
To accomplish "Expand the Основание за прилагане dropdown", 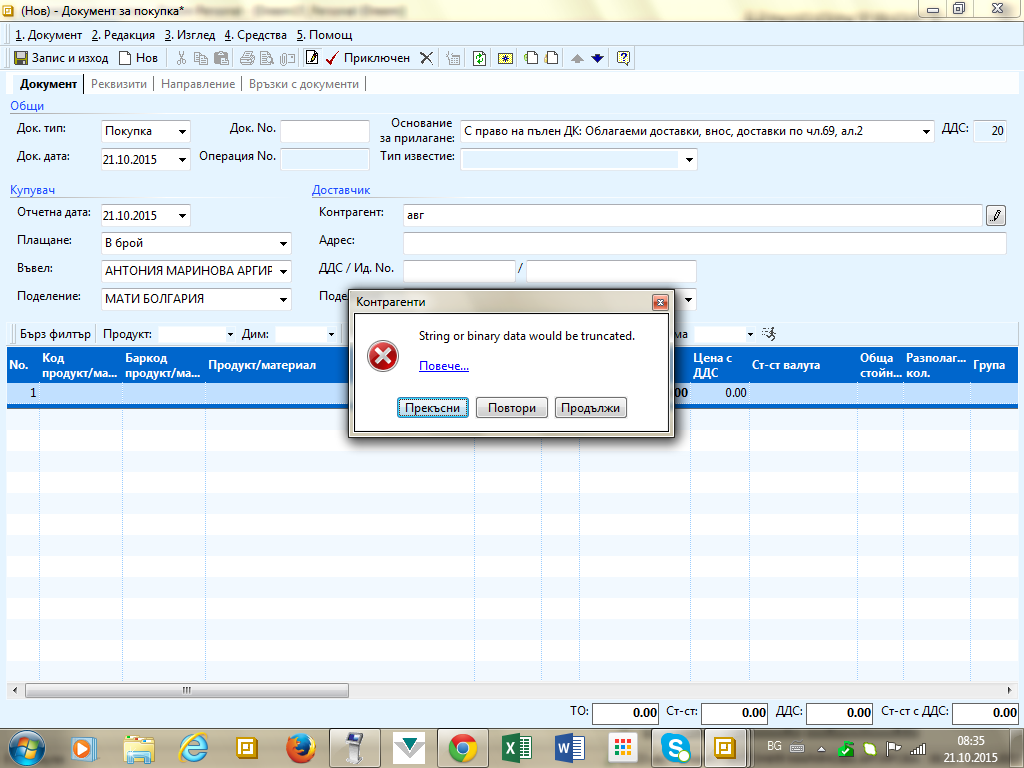I will tap(926, 132).
